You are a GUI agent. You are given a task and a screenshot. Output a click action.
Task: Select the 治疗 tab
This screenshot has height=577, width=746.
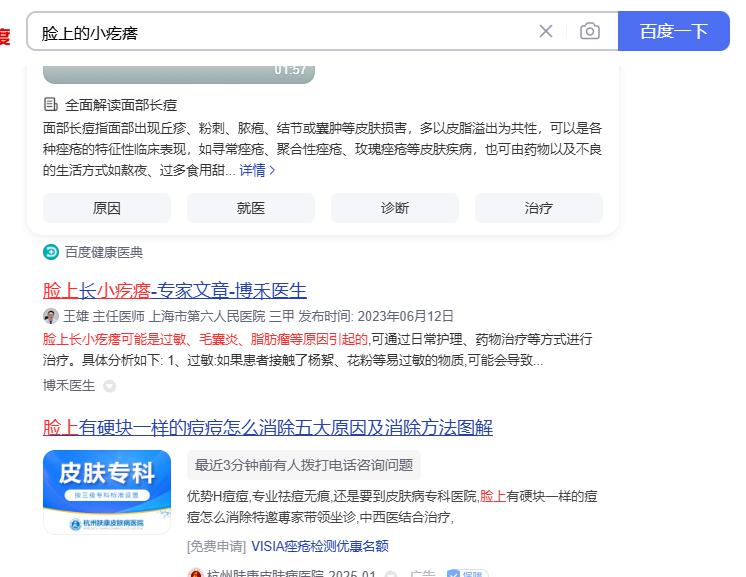pyautogui.click(x=539, y=208)
